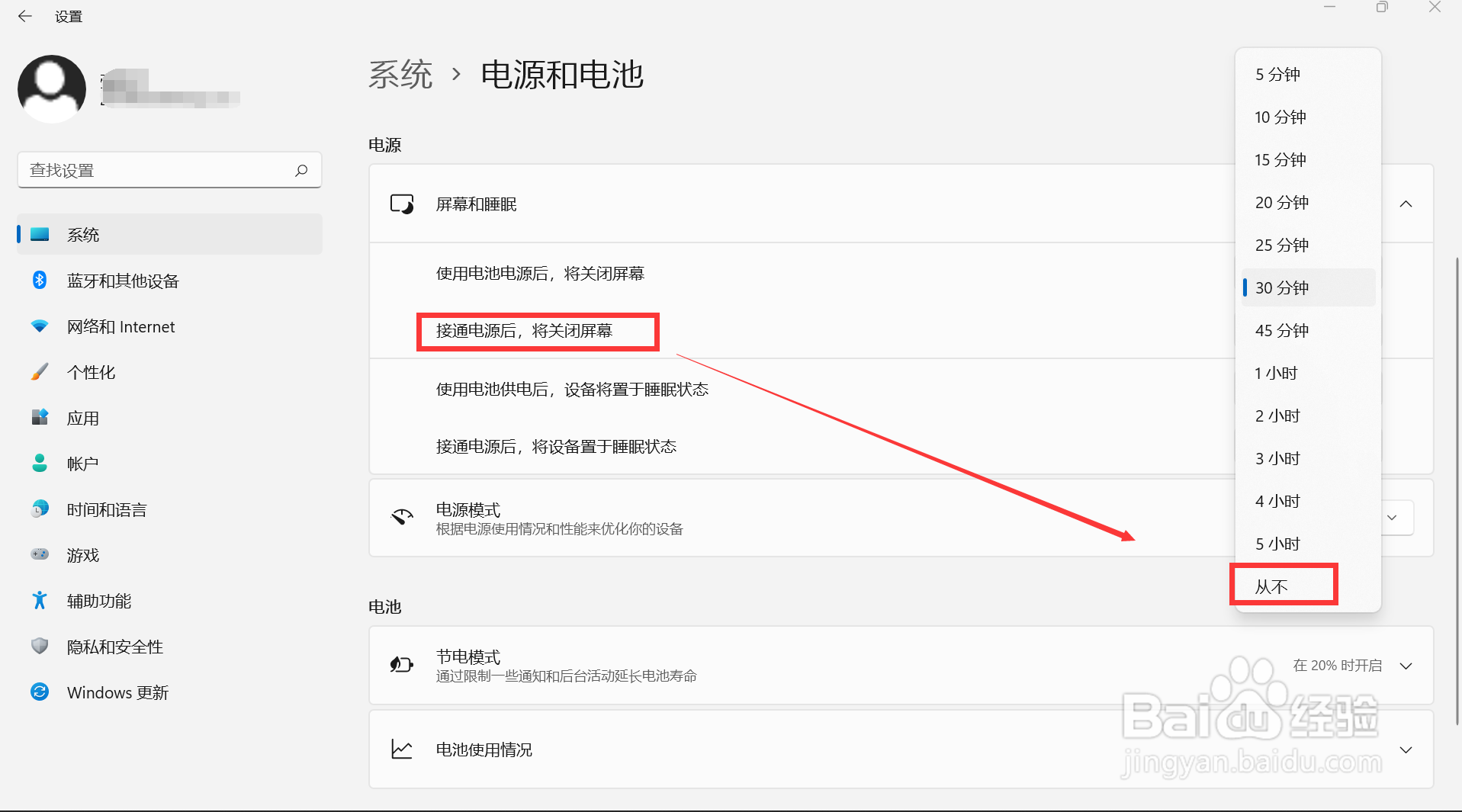This screenshot has height=812, width=1462.
Task: Open Windows Update via its circular arrows icon
Action: [x=40, y=692]
